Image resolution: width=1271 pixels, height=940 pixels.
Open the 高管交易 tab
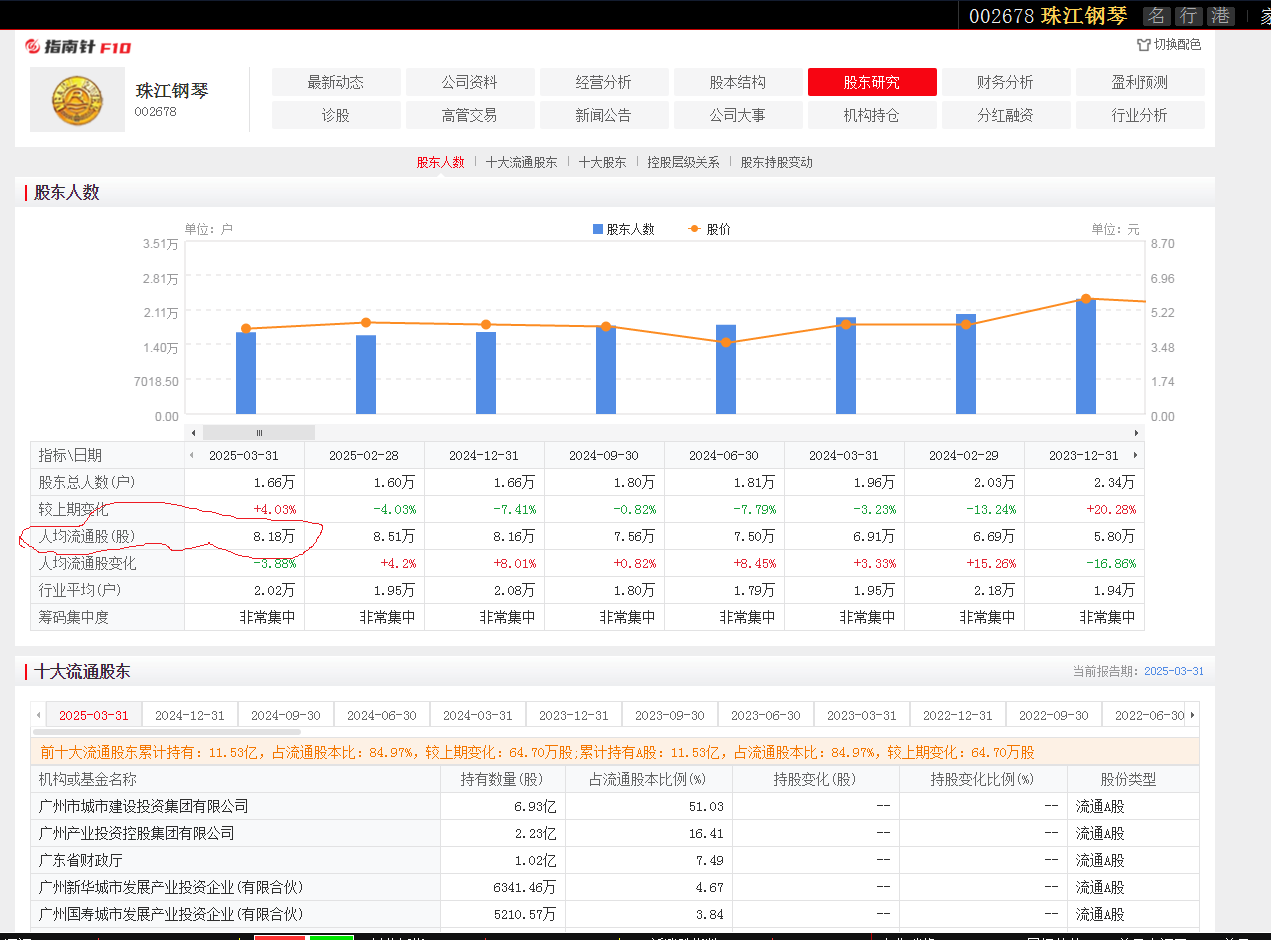click(470, 115)
